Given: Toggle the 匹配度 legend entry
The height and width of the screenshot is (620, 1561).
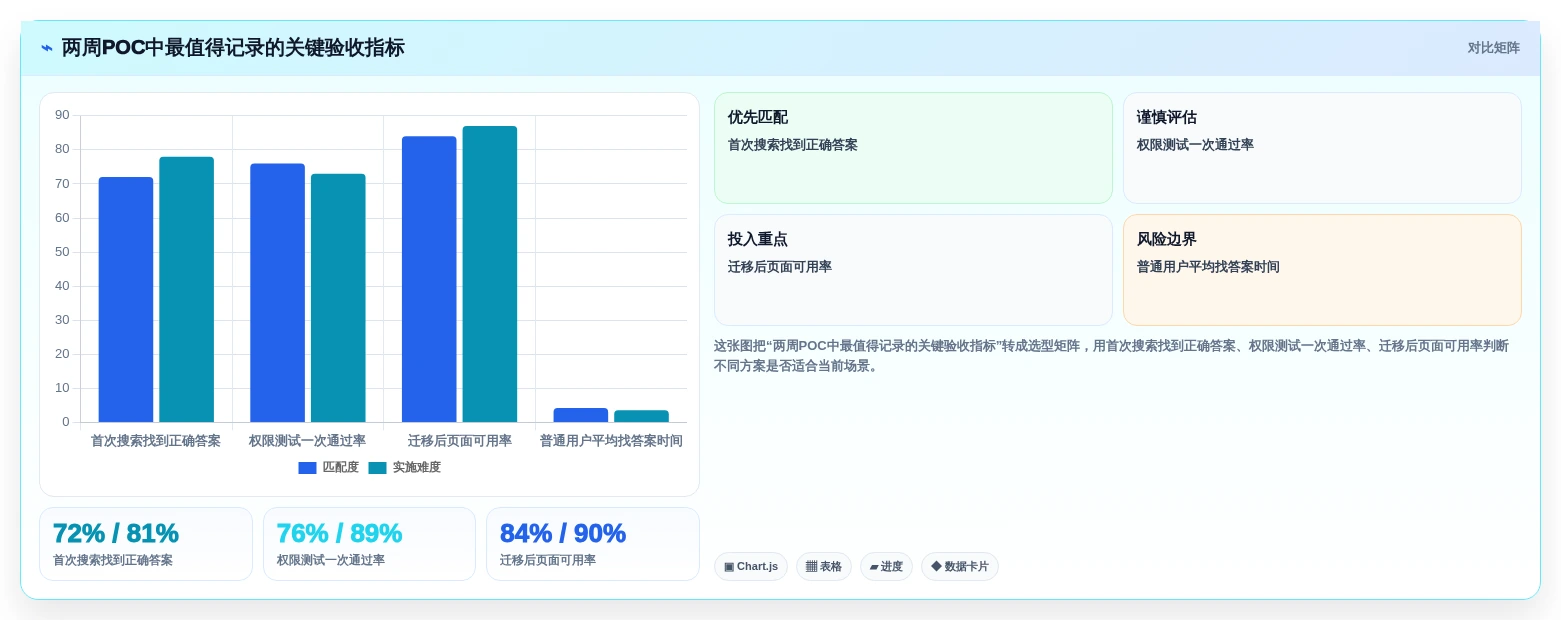Looking at the screenshot, I should [329, 467].
